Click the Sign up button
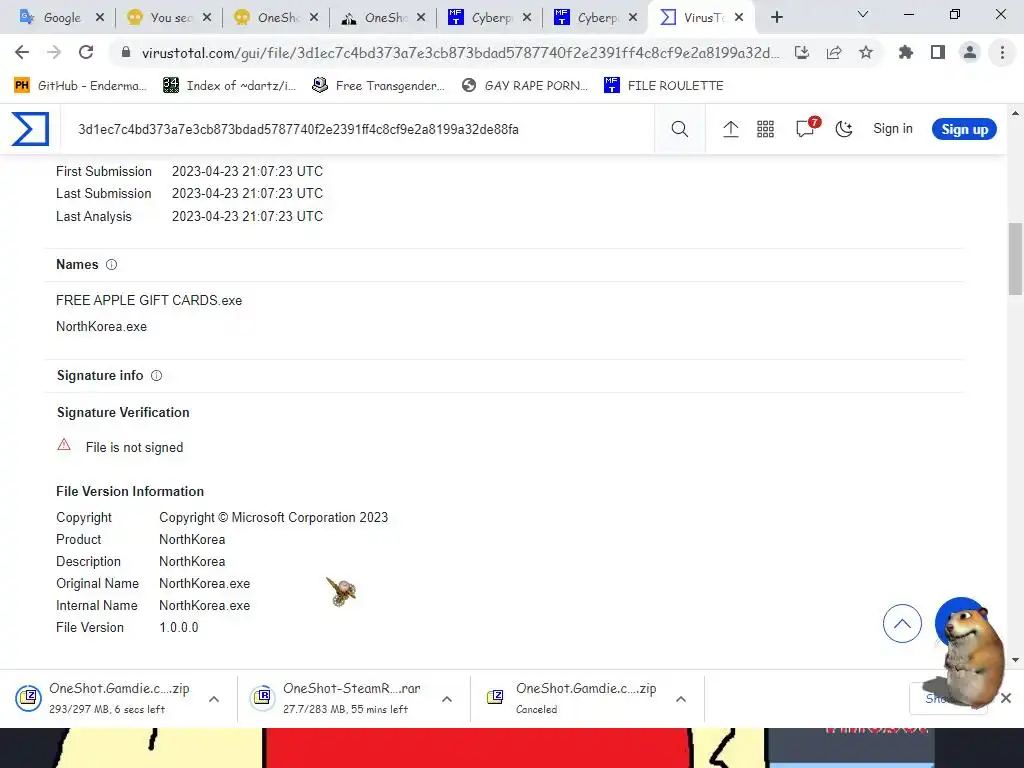1024x768 pixels. pos(964,129)
